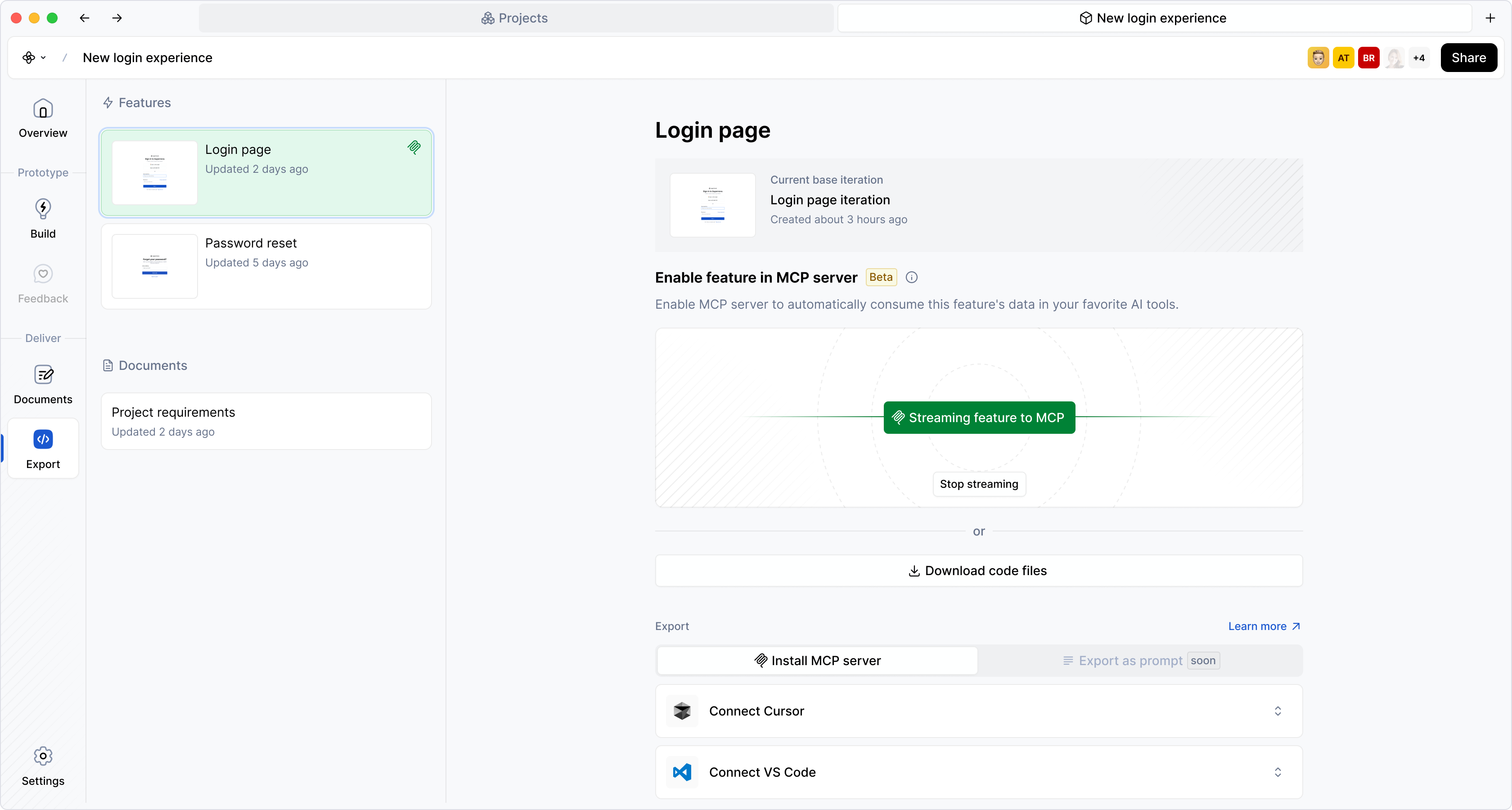Open the workspace logo dropdown
The image size is (1512, 810).
34,58
